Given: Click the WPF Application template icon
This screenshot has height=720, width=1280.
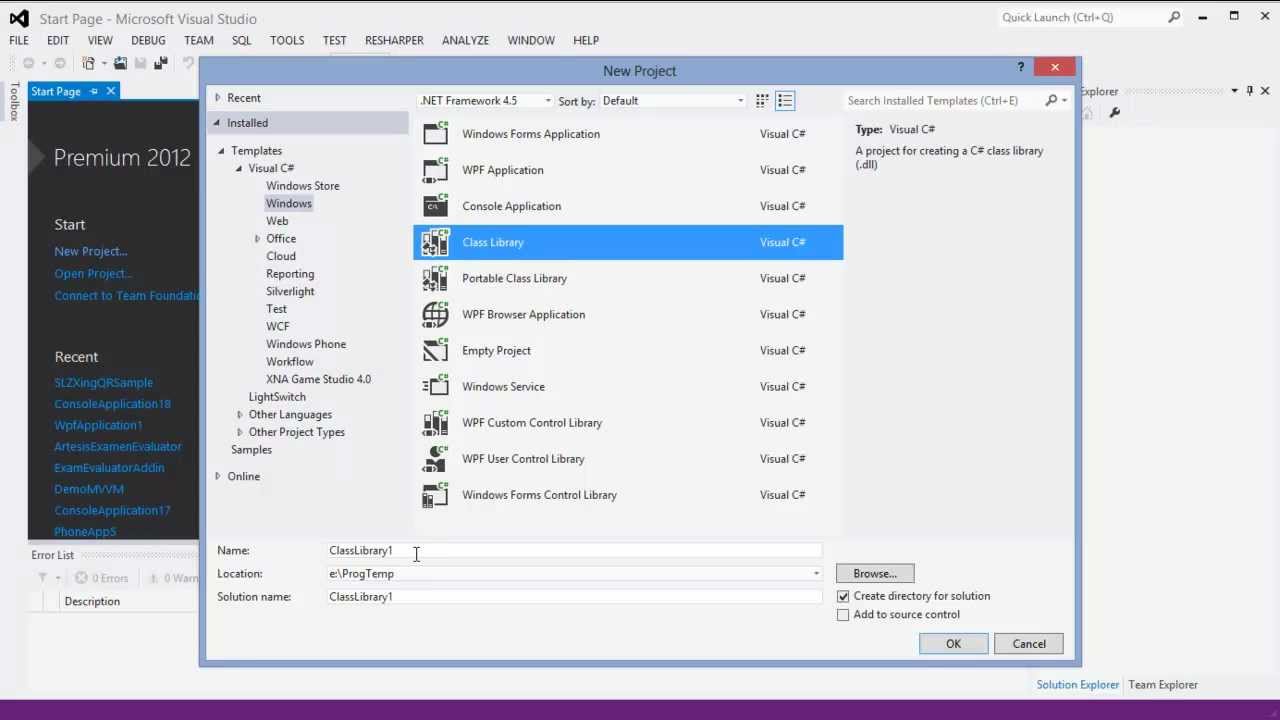Looking at the screenshot, I should click(436, 169).
